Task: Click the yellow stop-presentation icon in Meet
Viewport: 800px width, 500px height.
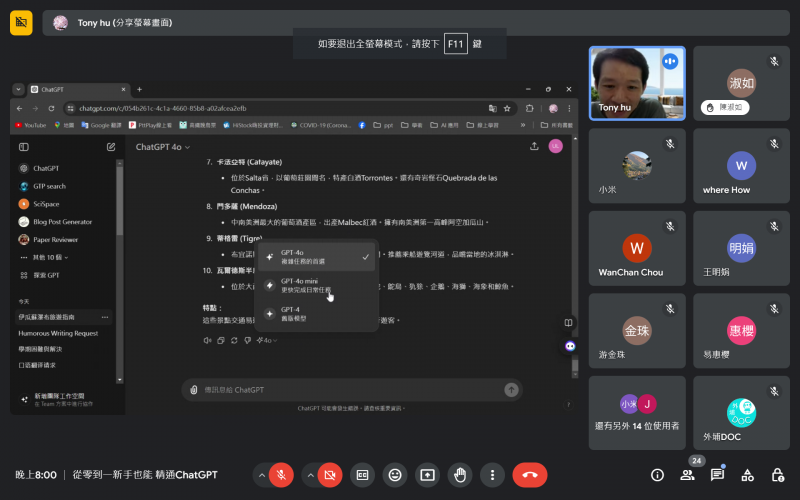Action: [x=21, y=22]
